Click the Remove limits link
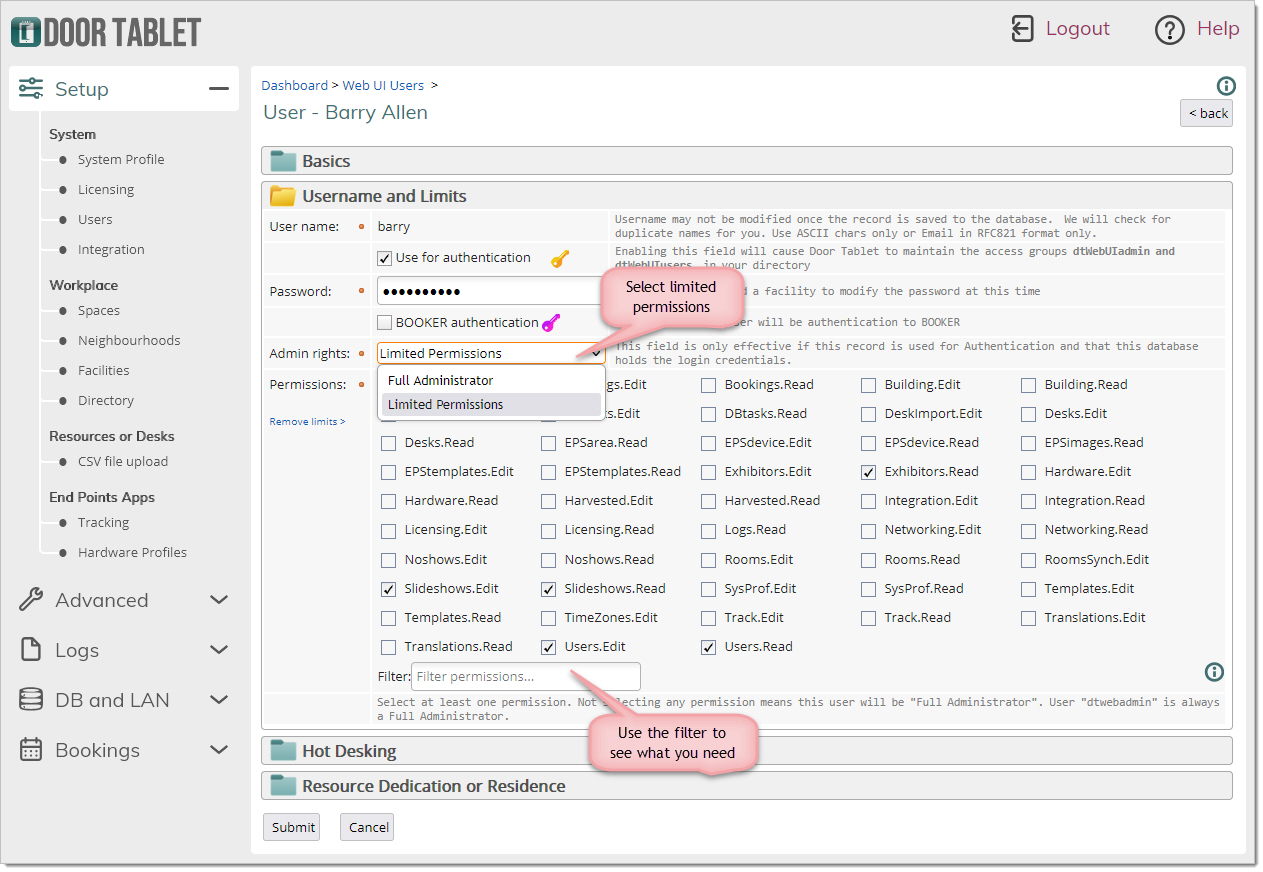The width and height of the screenshot is (1263, 872). coord(307,422)
